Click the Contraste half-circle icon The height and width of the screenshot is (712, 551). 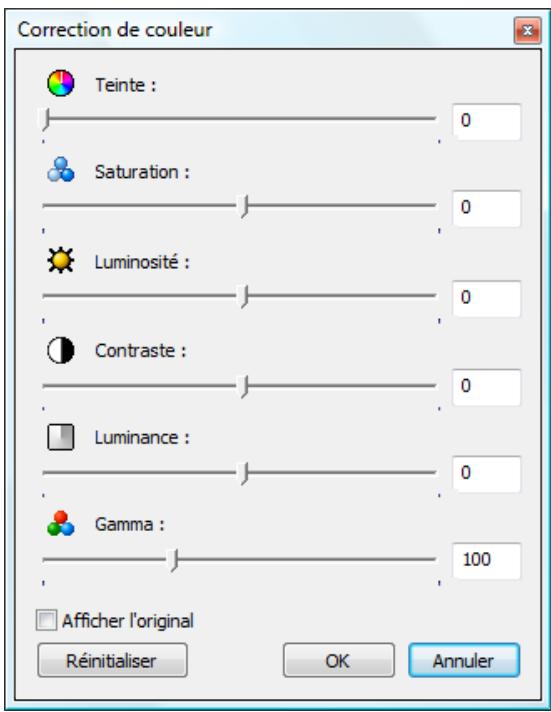pyautogui.click(x=60, y=350)
